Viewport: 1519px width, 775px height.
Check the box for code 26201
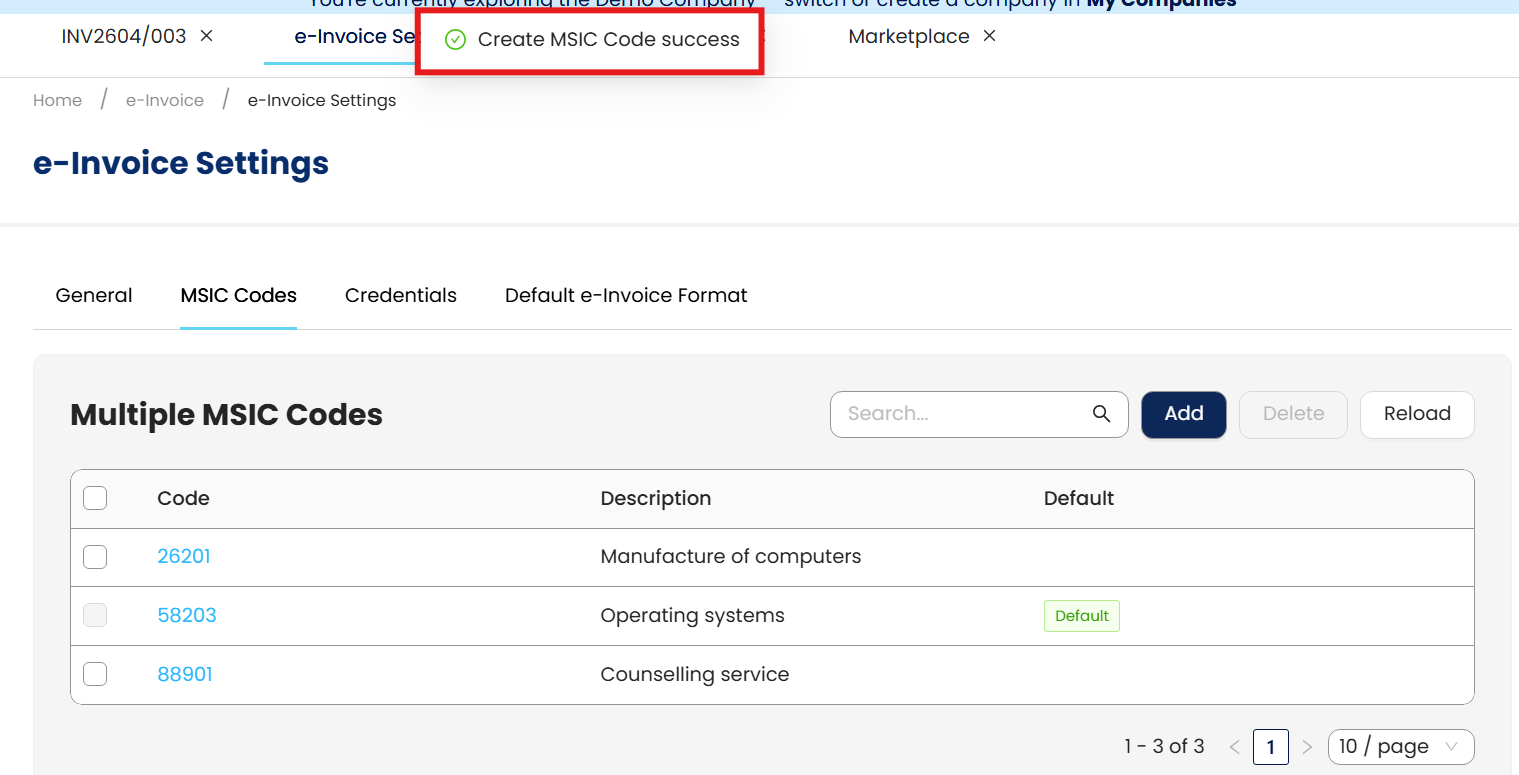[95, 557]
